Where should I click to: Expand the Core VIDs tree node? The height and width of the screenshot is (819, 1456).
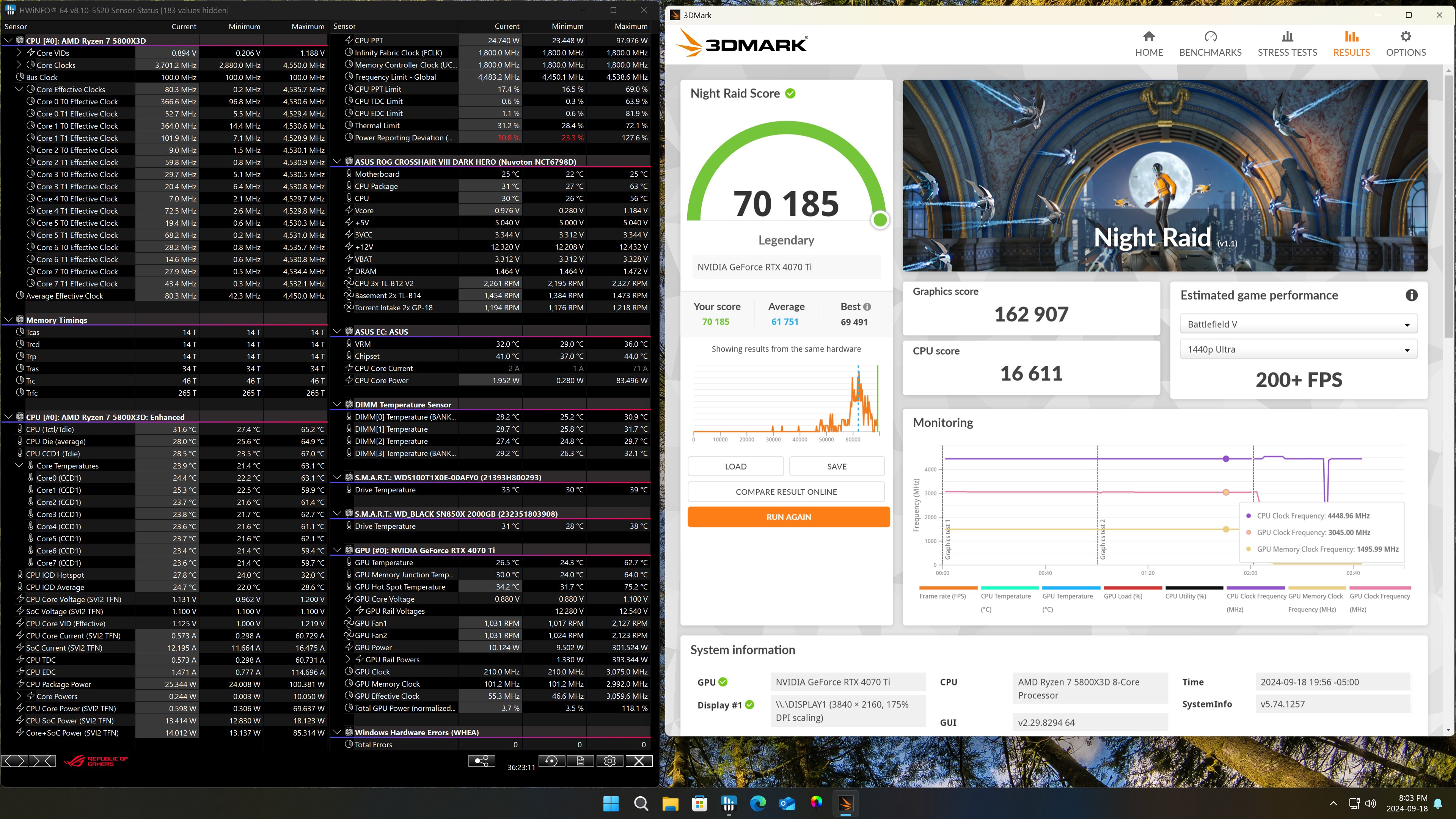[19, 53]
